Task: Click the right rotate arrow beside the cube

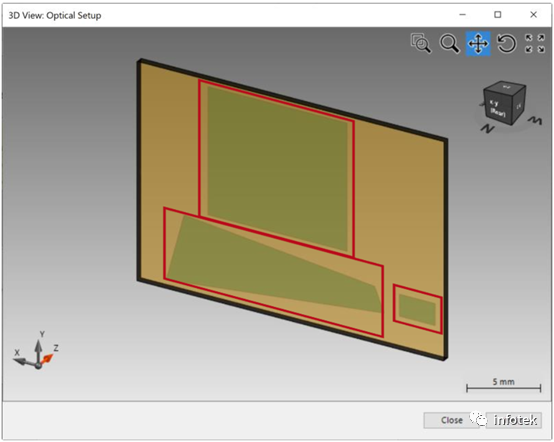Action: point(535,121)
